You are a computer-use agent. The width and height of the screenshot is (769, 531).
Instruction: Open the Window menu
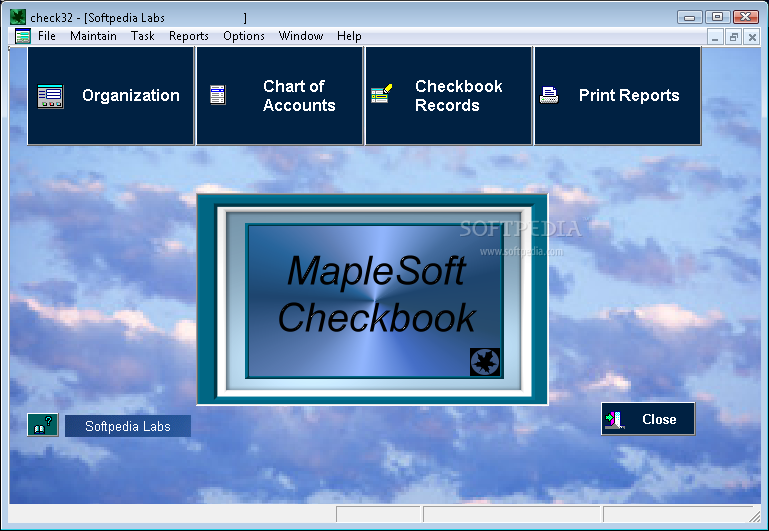coord(301,36)
